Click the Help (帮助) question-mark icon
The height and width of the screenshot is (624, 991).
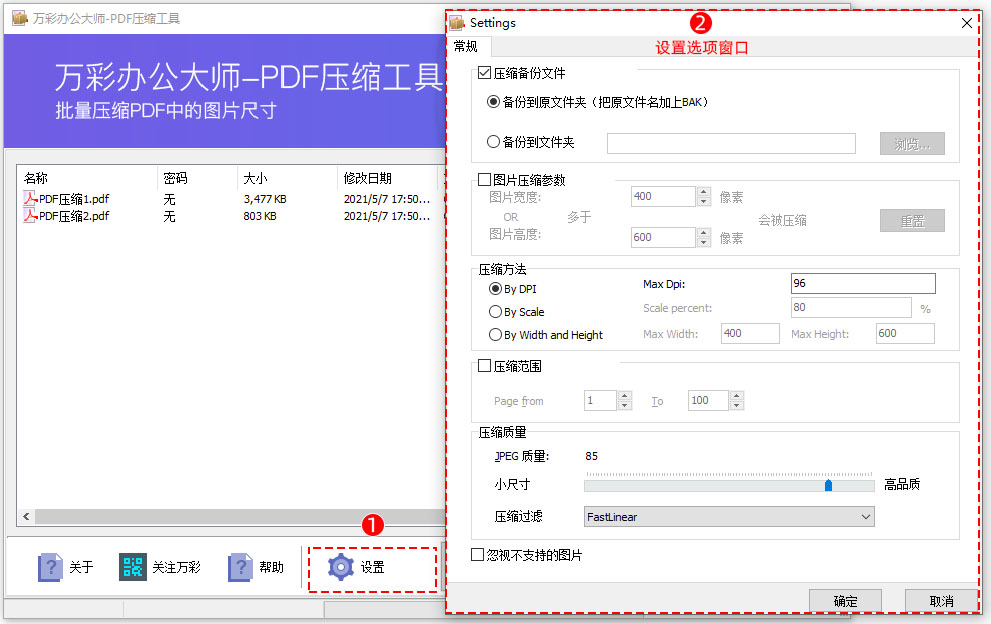pos(240,567)
